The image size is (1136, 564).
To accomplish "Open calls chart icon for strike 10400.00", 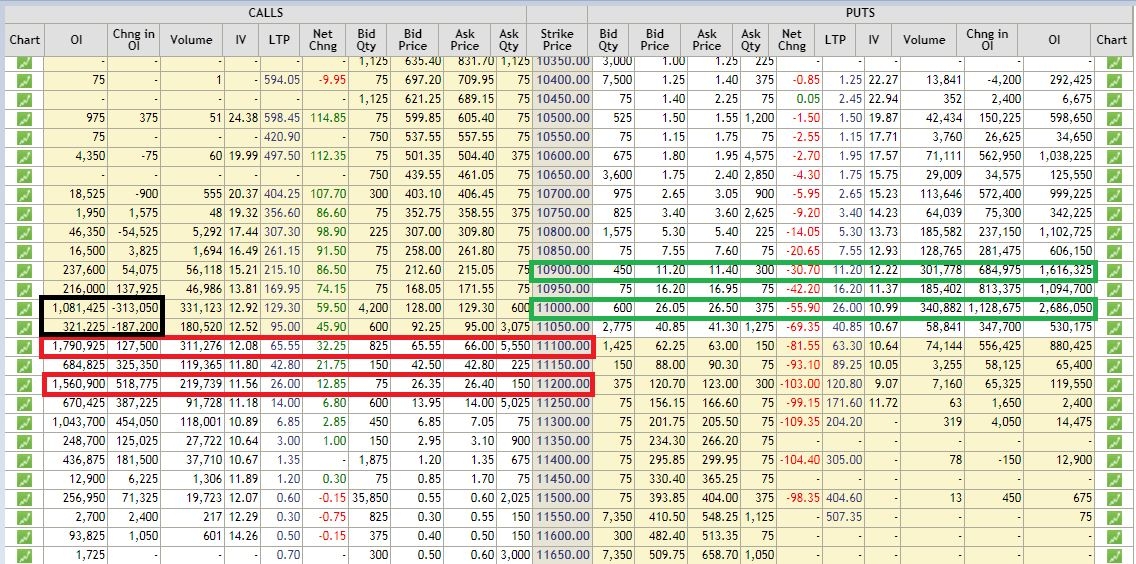I will click(x=25, y=82).
